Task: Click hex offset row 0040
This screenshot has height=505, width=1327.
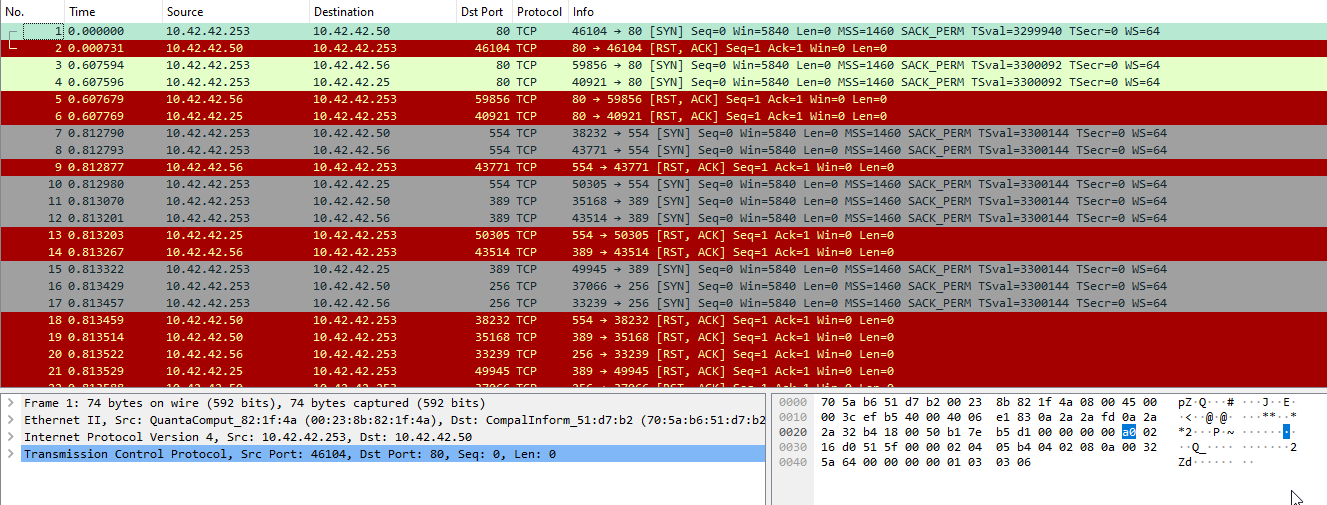Action: pos(791,463)
